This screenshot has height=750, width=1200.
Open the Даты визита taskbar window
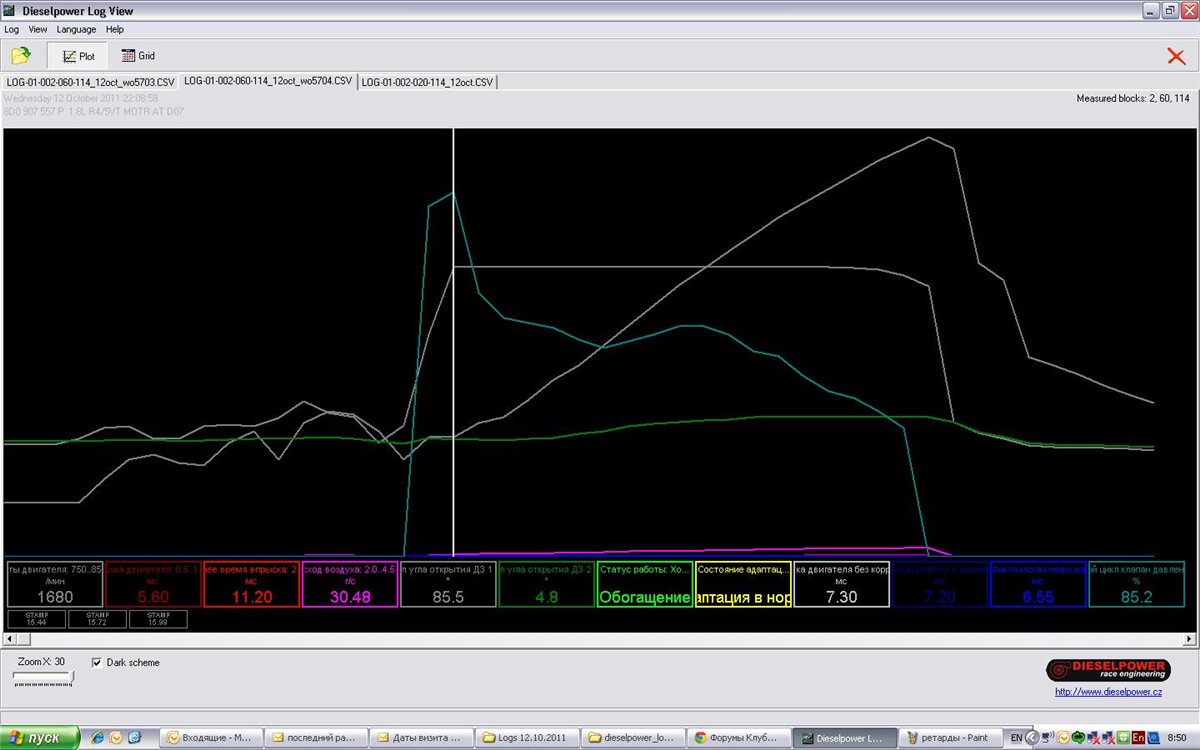(422, 738)
